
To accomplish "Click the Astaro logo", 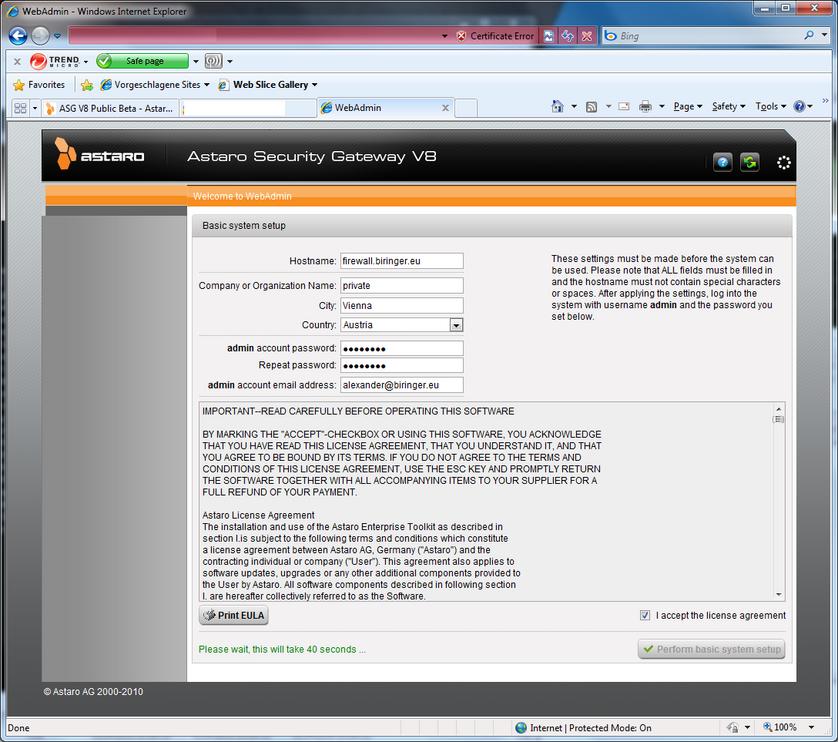I will coord(100,156).
